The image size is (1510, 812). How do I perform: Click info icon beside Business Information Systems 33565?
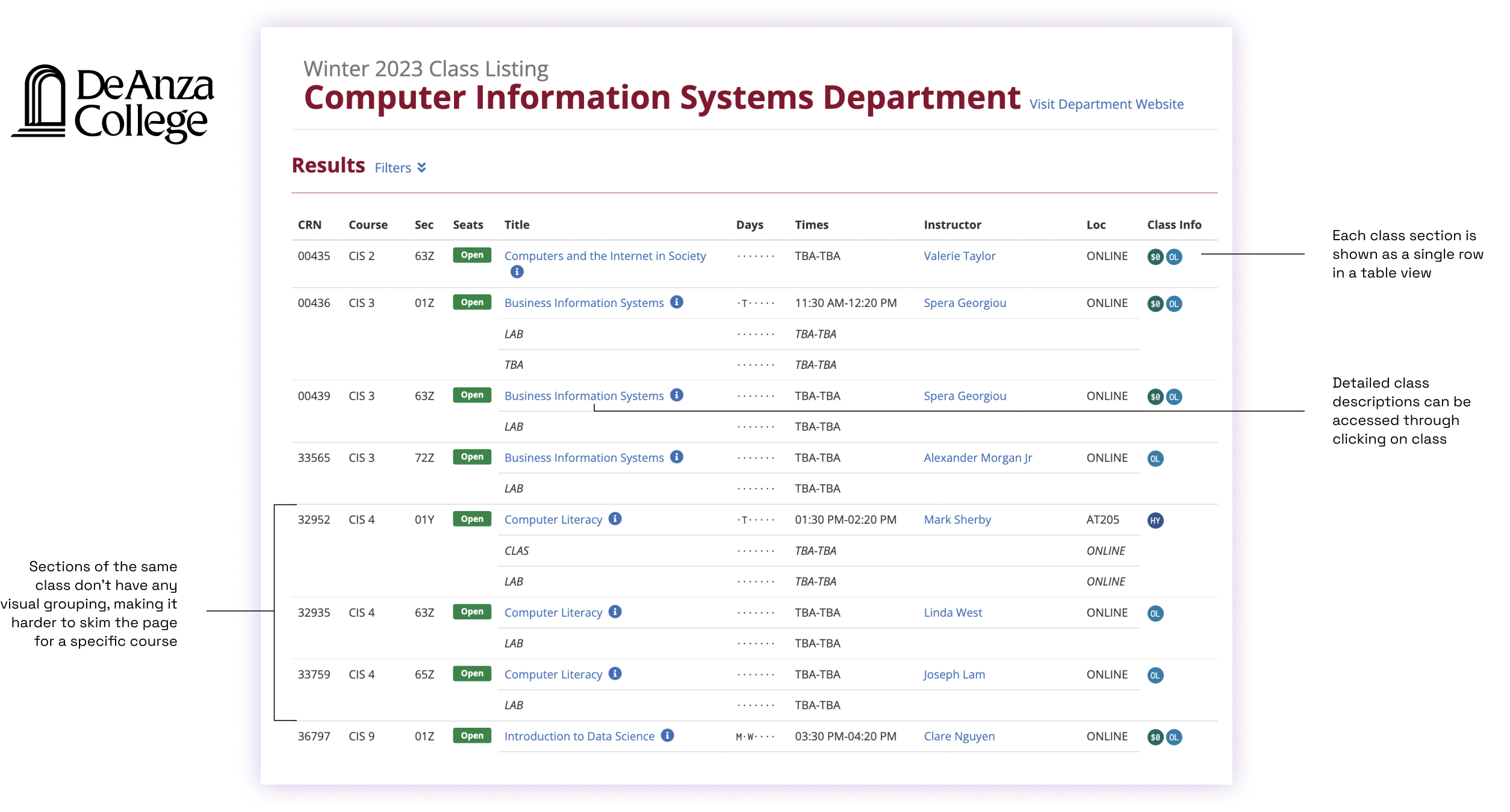click(x=677, y=457)
